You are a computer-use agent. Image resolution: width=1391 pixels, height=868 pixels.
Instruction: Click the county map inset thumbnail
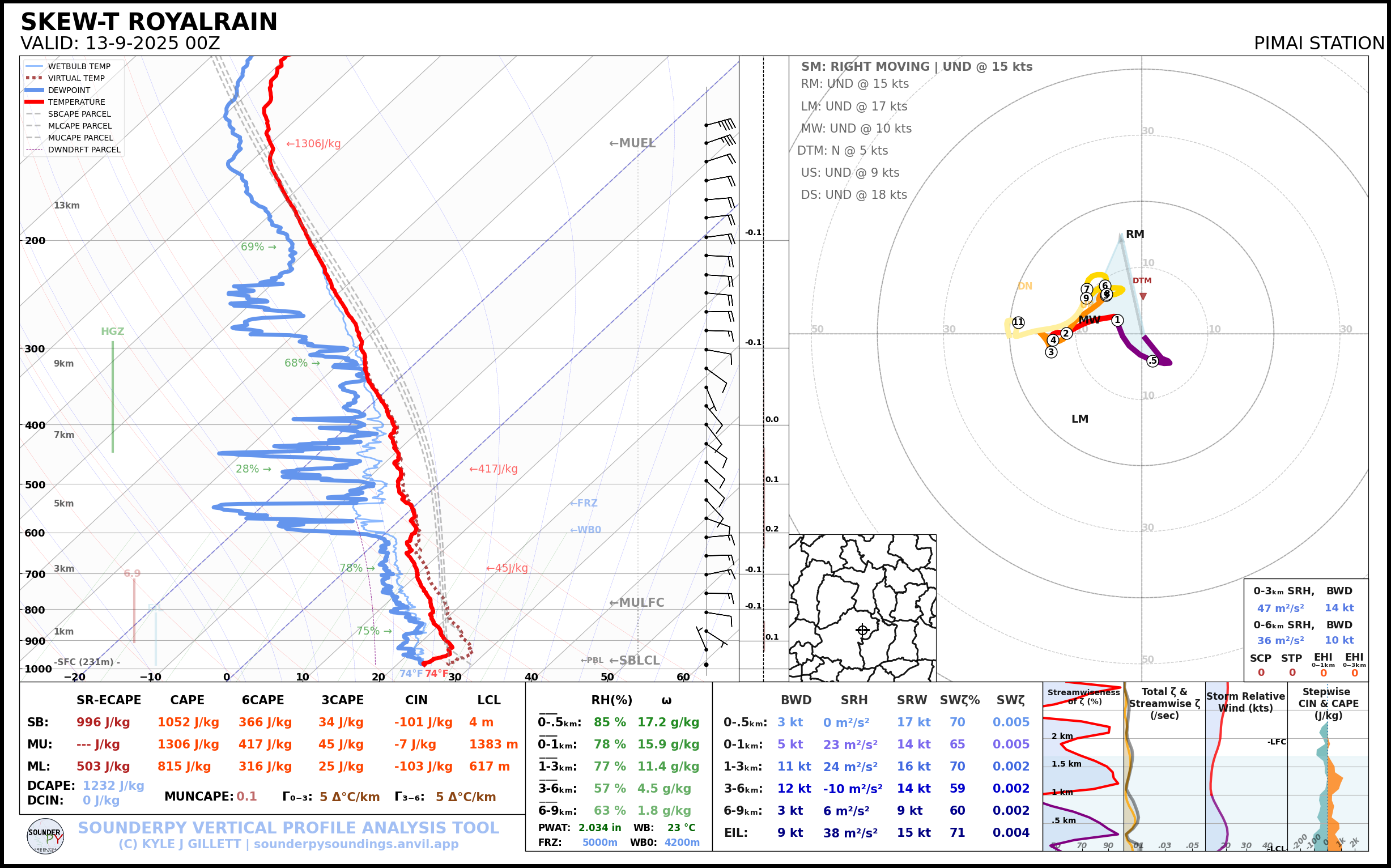(862, 607)
